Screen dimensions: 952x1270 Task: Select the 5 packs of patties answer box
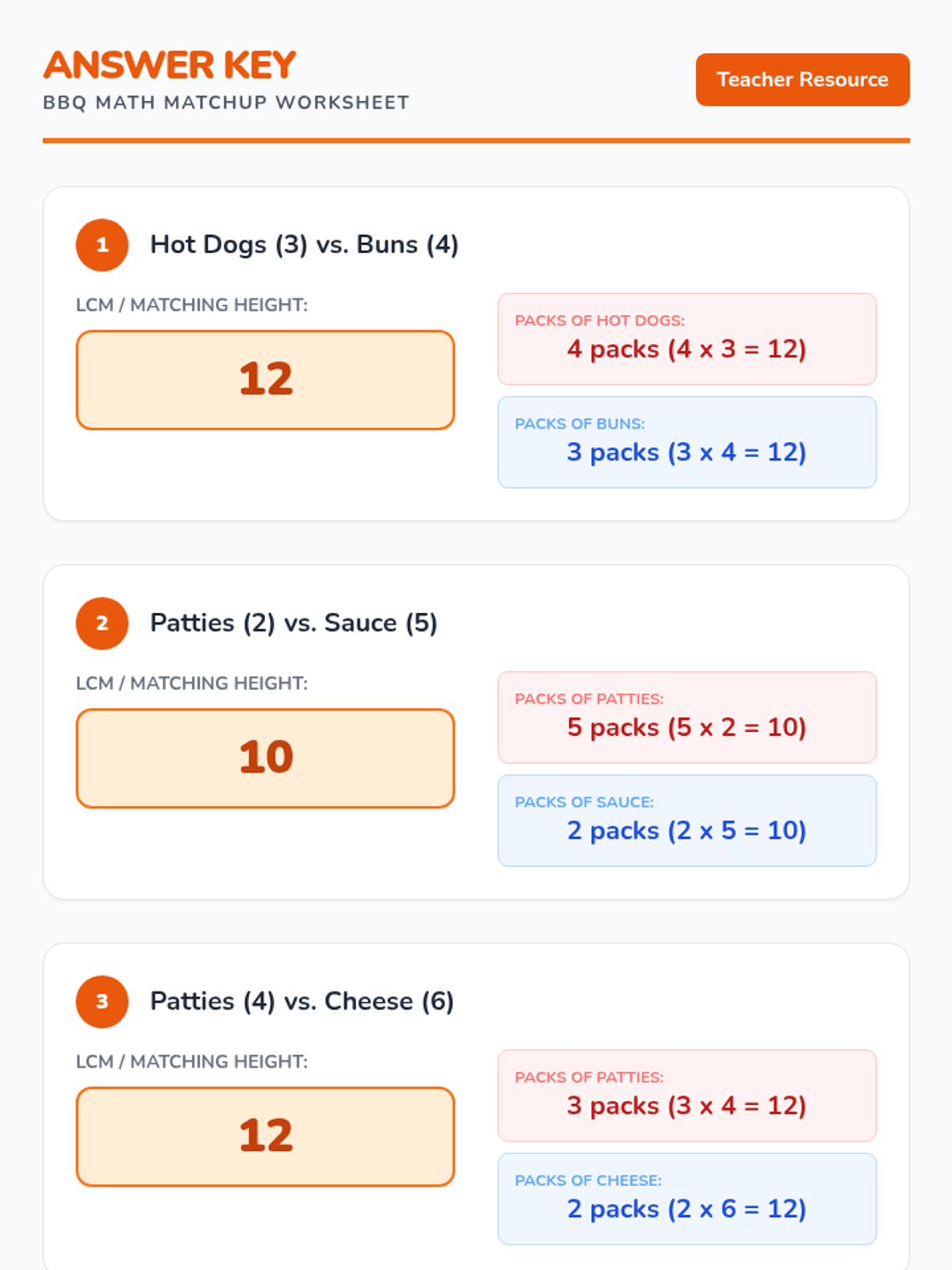(x=687, y=718)
